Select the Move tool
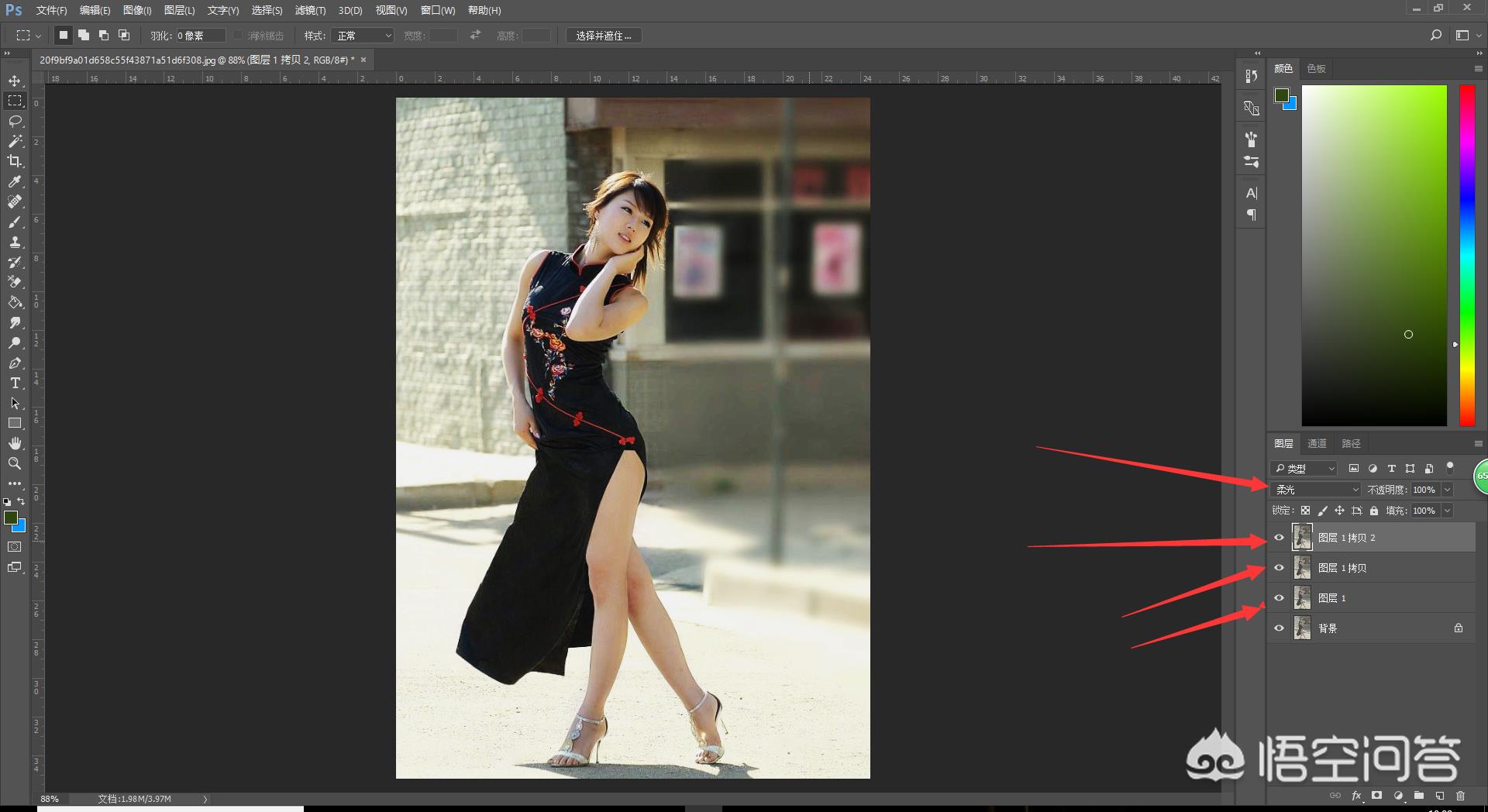This screenshot has height=812, width=1488. click(15, 81)
